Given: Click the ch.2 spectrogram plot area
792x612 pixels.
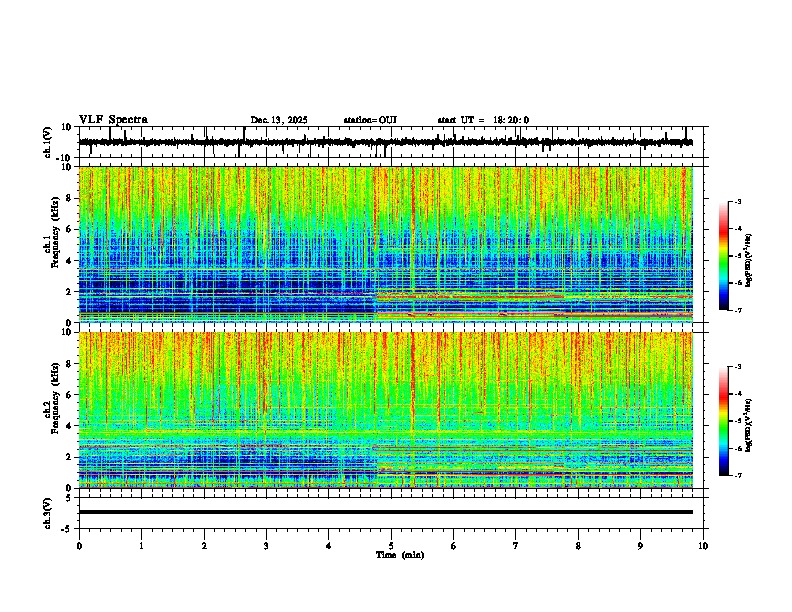Looking at the screenshot, I should (x=386, y=410).
